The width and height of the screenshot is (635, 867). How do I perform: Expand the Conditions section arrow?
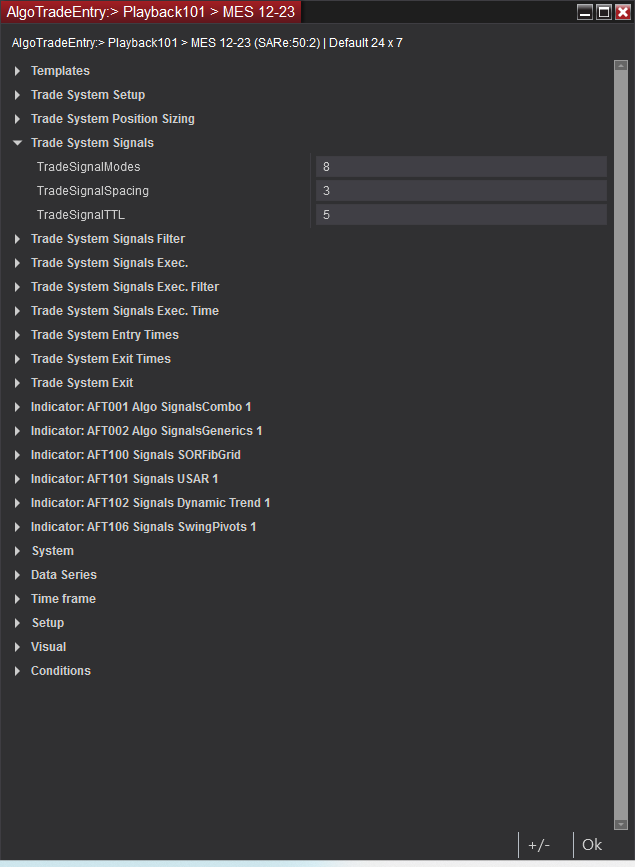[17, 671]
